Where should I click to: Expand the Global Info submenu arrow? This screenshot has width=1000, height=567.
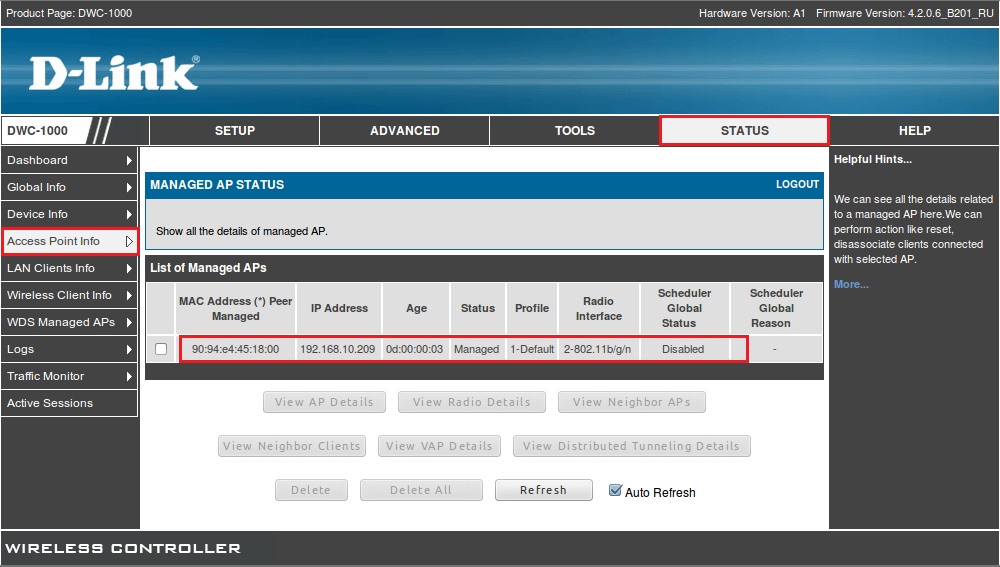click(129, 187)
